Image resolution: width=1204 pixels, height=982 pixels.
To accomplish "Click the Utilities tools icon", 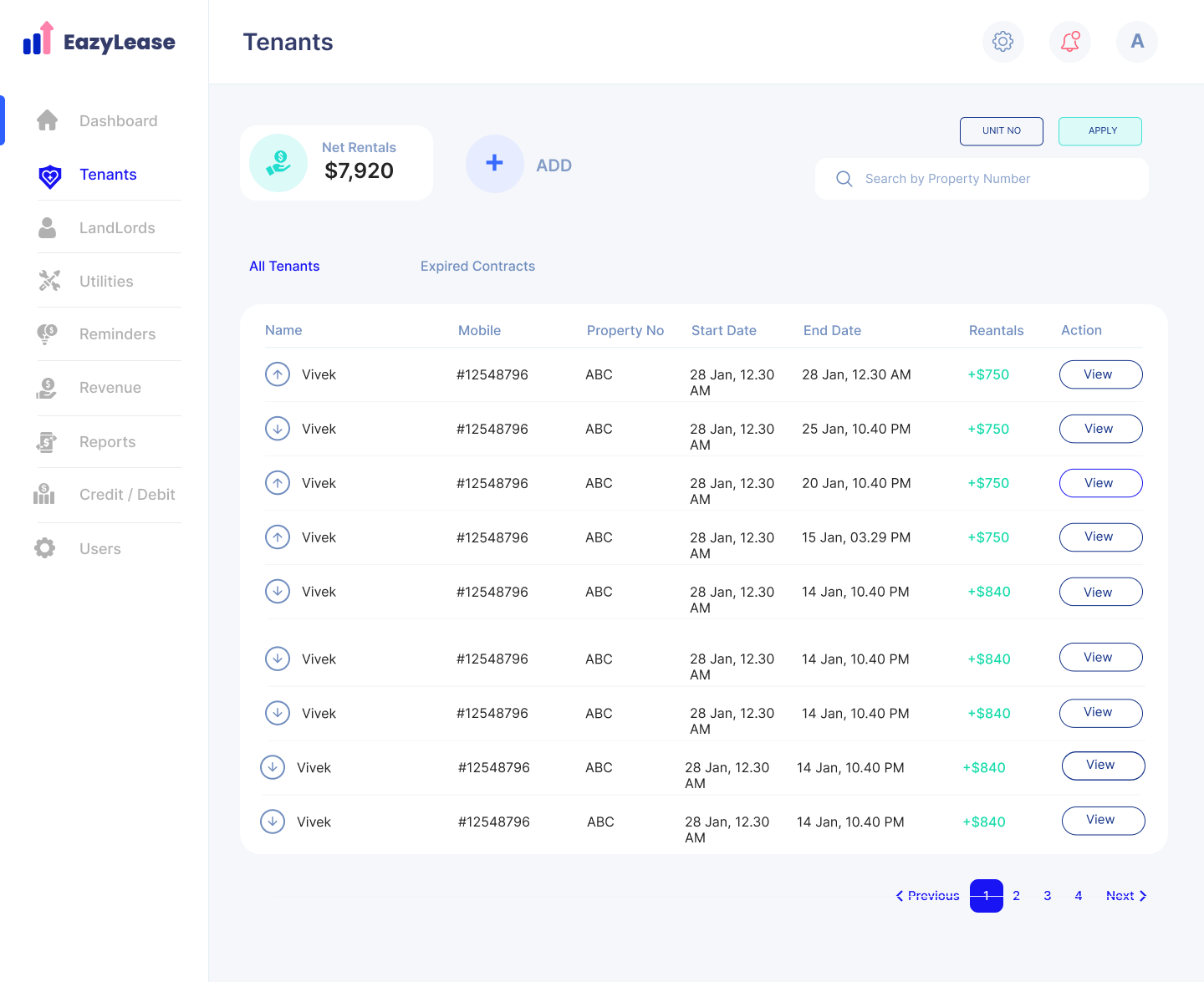I will click(49, 281).
